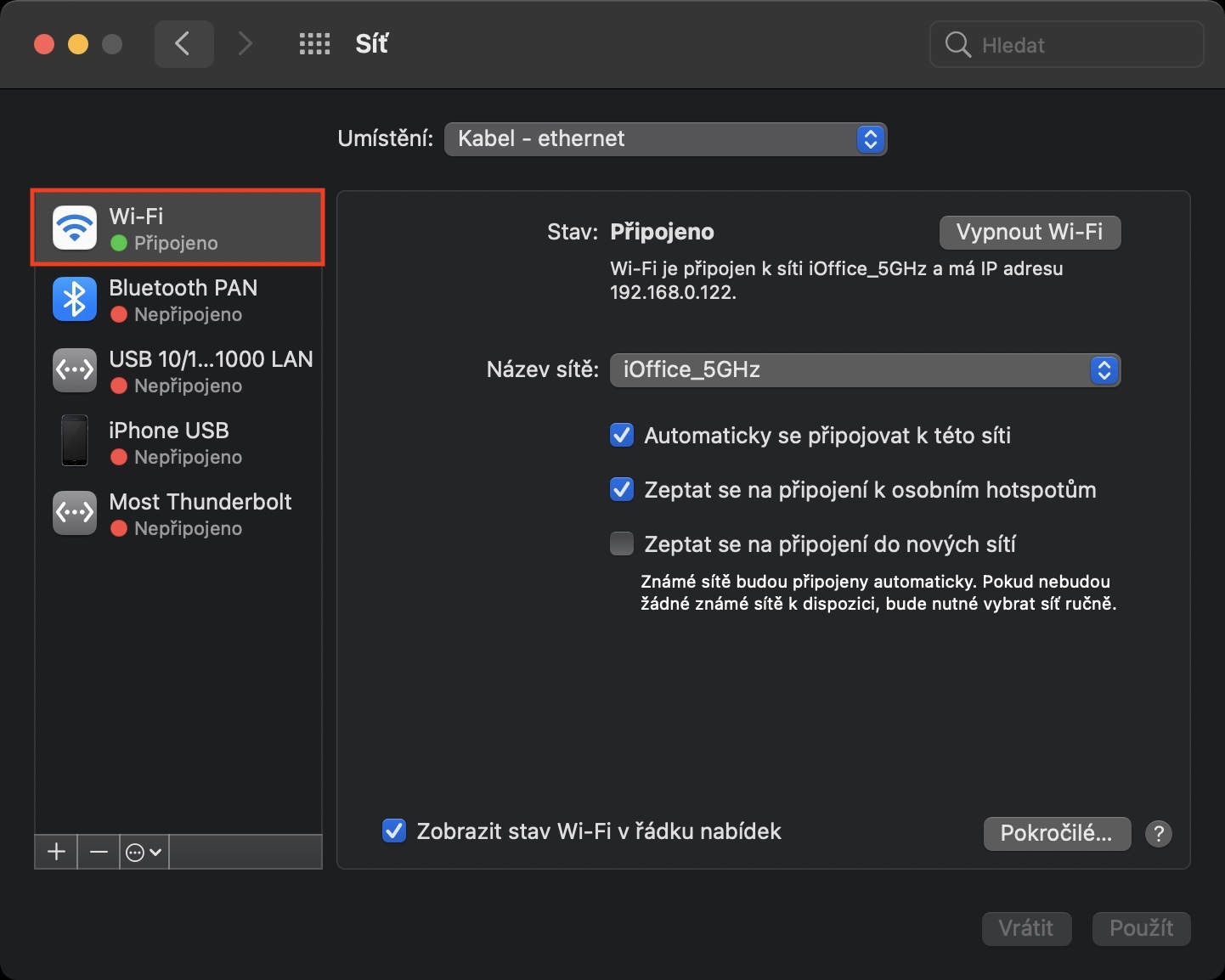
Task: Toggle 'Zobrazit stav Wi-Fi v řádku nabídek'
Action: tap(394, 831)
